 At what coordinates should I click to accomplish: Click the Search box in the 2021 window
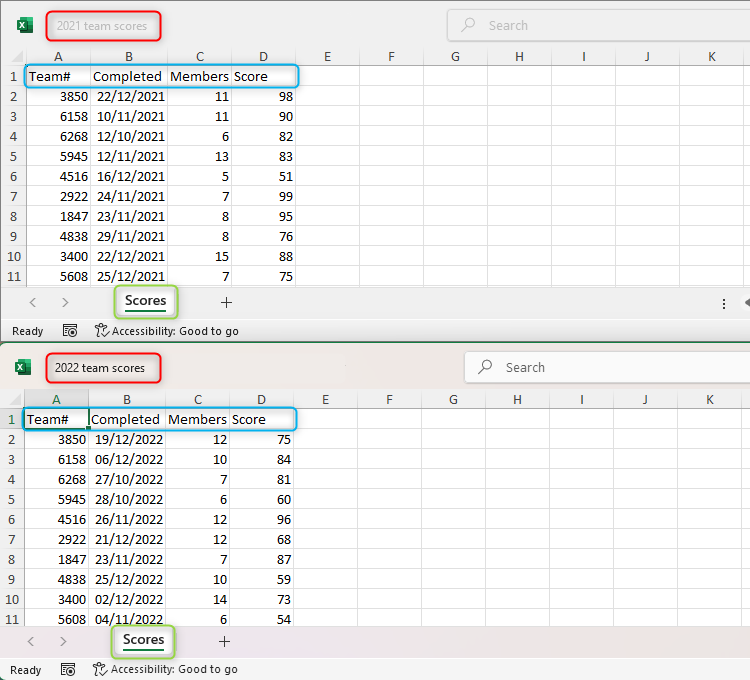click(x=590, y=25)
